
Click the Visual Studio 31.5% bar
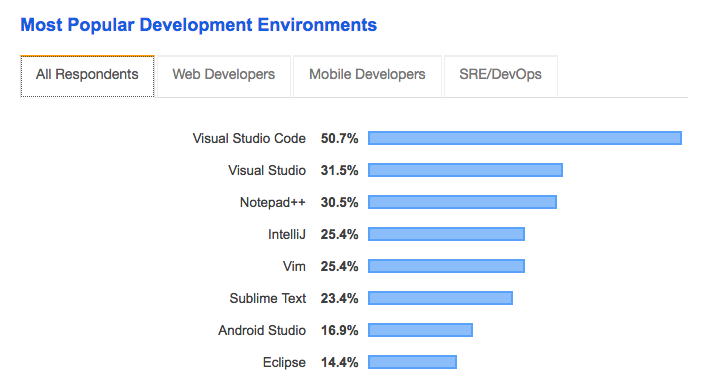pyautogui.click(x=465, y=170)
